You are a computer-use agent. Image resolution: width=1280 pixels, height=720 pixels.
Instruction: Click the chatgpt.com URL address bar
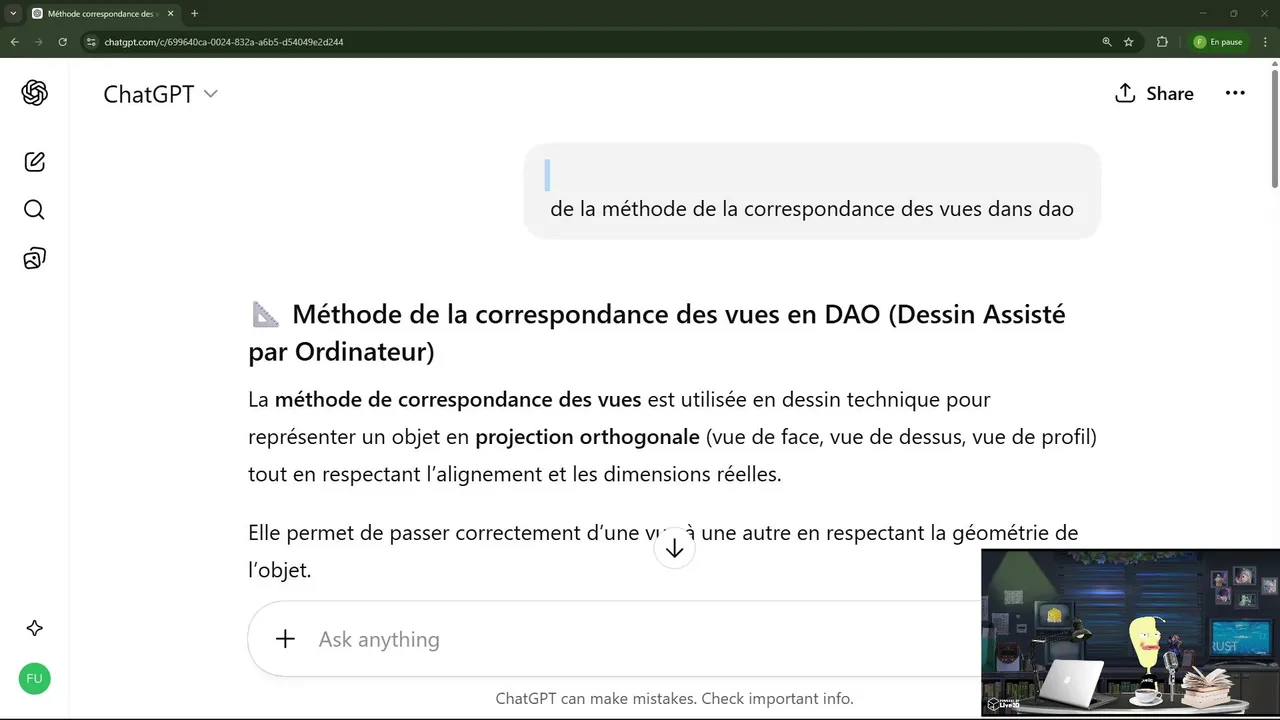click(224, 42)
